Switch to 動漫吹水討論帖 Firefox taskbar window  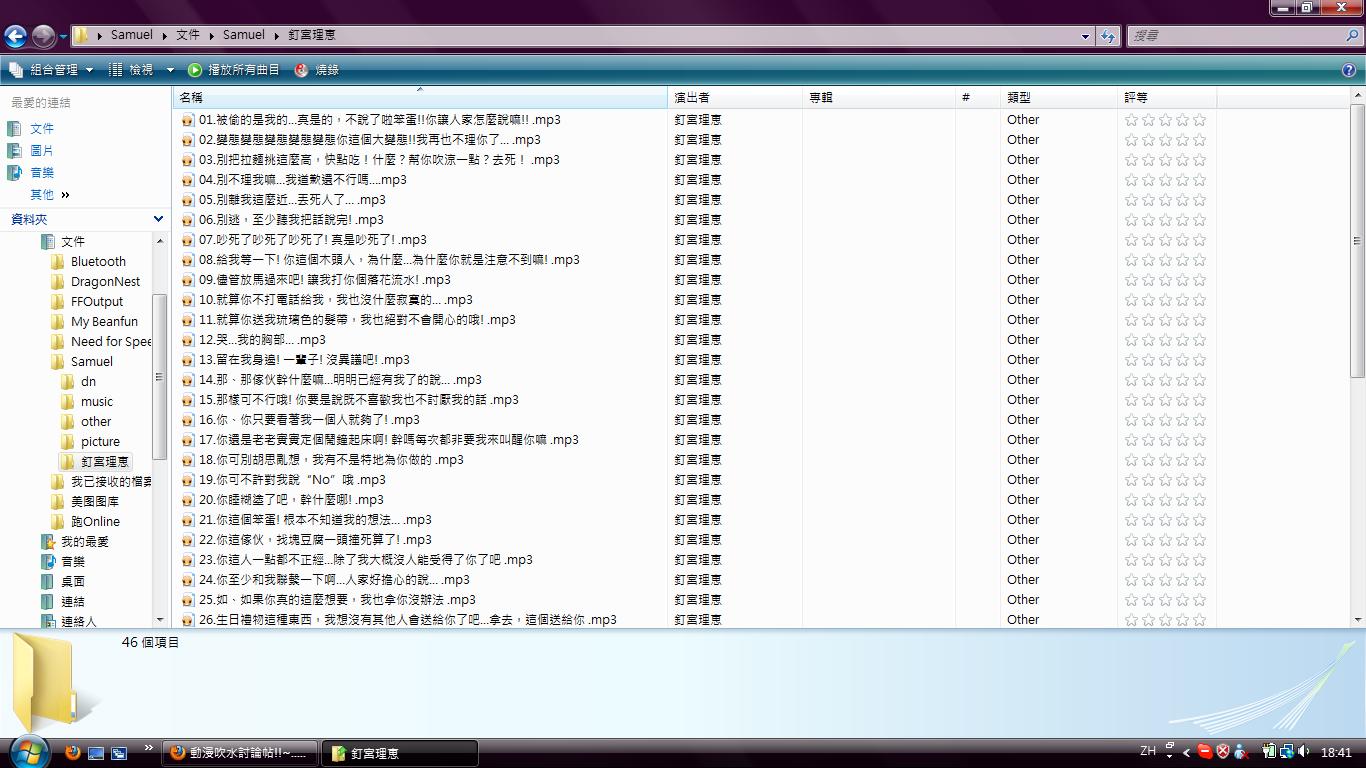(x=241, y=753)
